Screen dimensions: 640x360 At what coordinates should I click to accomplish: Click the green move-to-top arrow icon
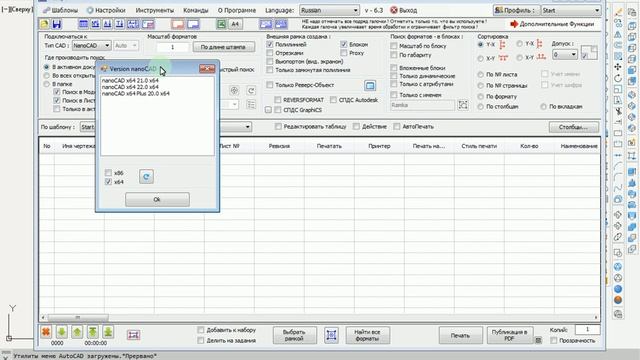coord(93,332)
